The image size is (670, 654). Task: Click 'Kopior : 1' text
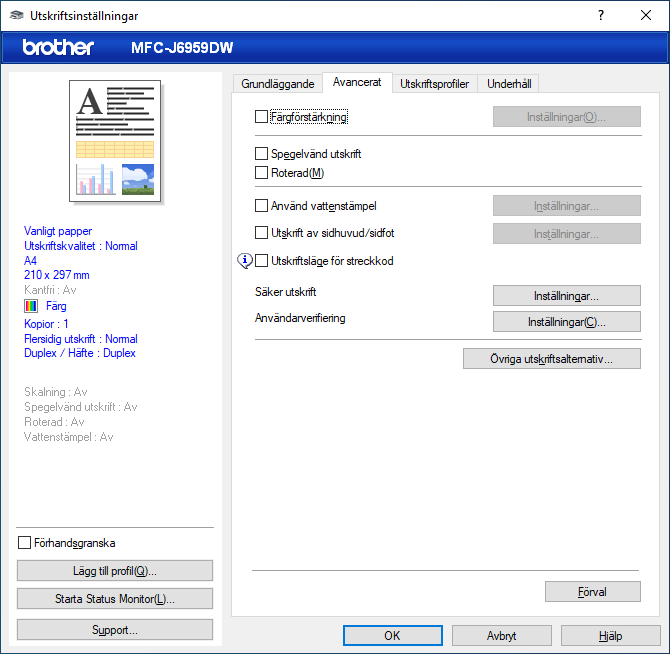[x=46, y=324]
